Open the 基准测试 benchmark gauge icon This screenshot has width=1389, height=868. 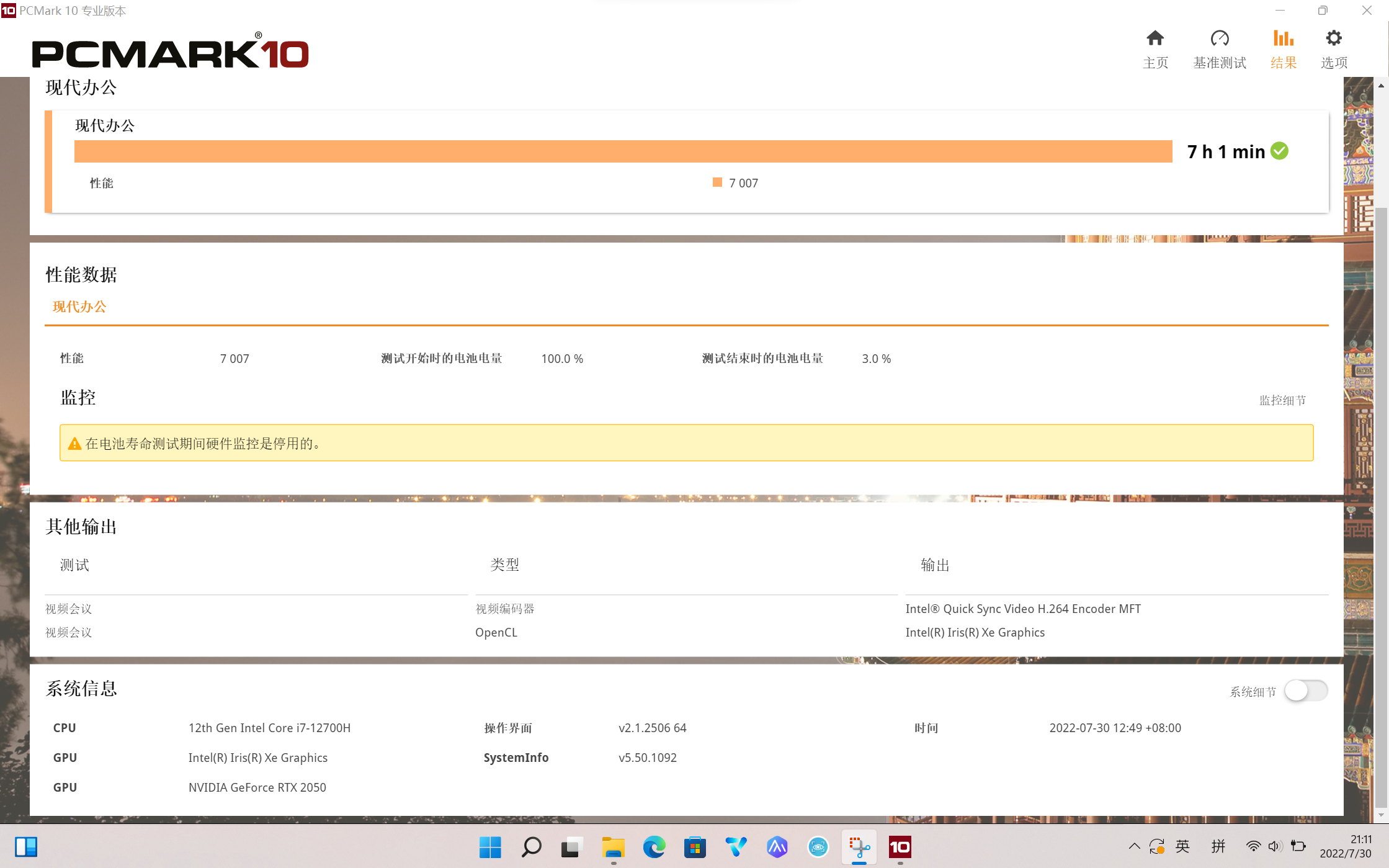click(1219, 38)
